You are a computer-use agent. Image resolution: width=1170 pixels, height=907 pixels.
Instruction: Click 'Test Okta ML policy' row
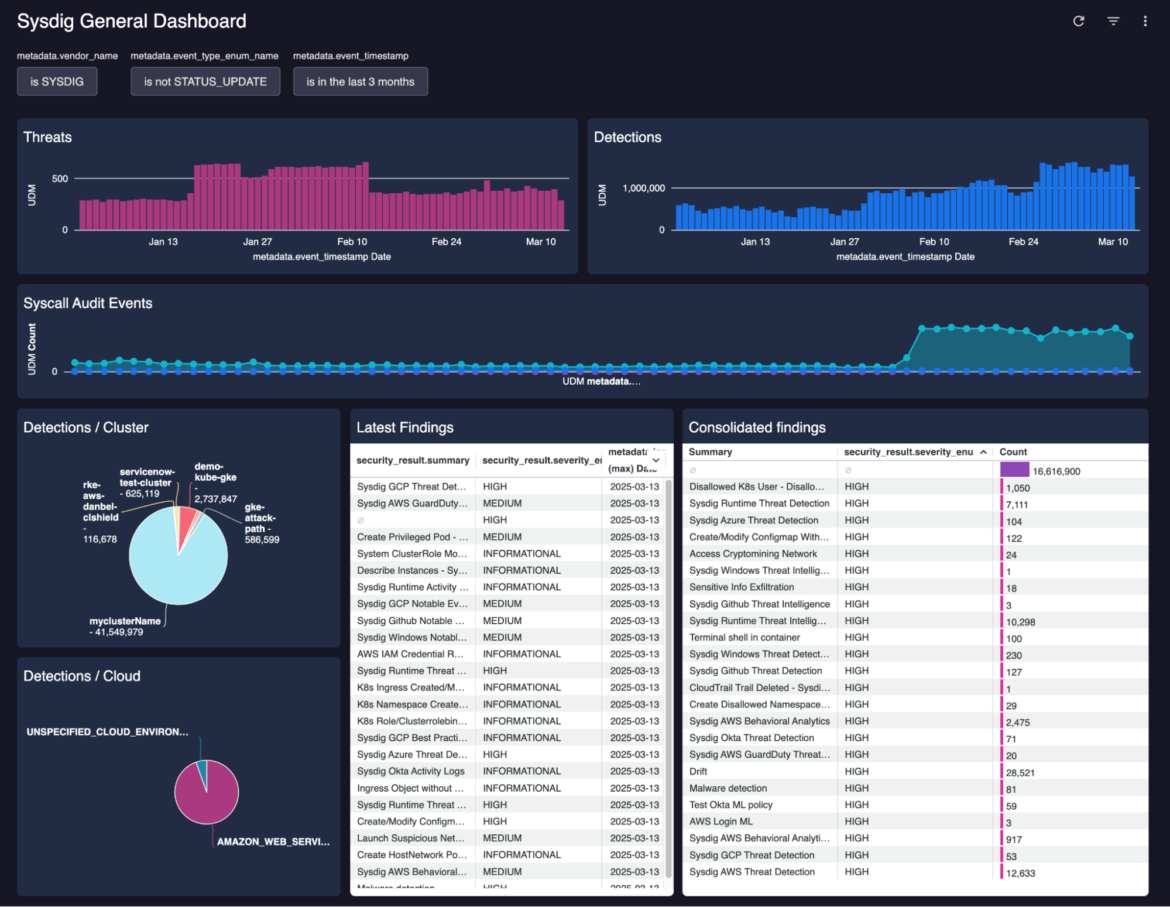[915, 805]
